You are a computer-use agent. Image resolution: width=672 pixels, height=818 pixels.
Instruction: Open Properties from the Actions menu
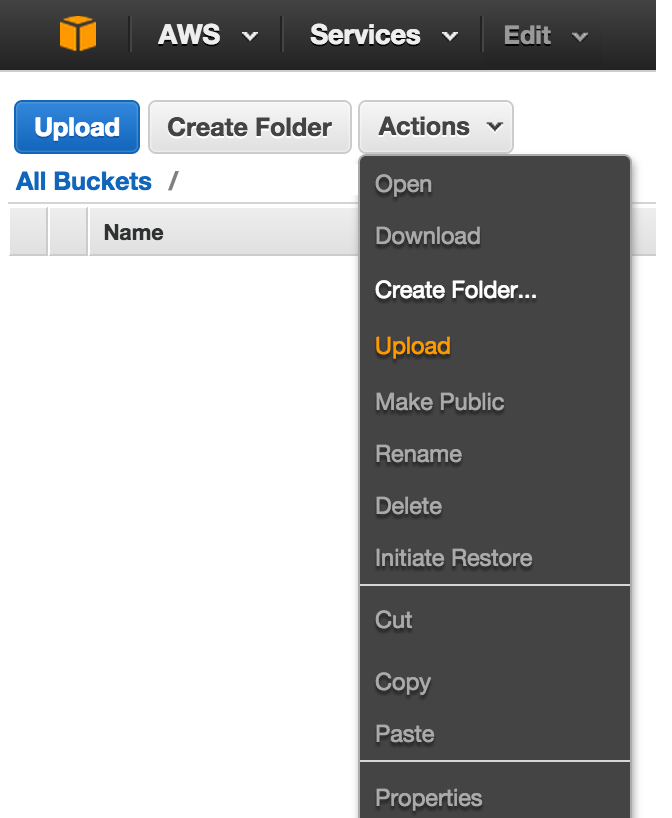pyautogui.click(x=428, y=798)
